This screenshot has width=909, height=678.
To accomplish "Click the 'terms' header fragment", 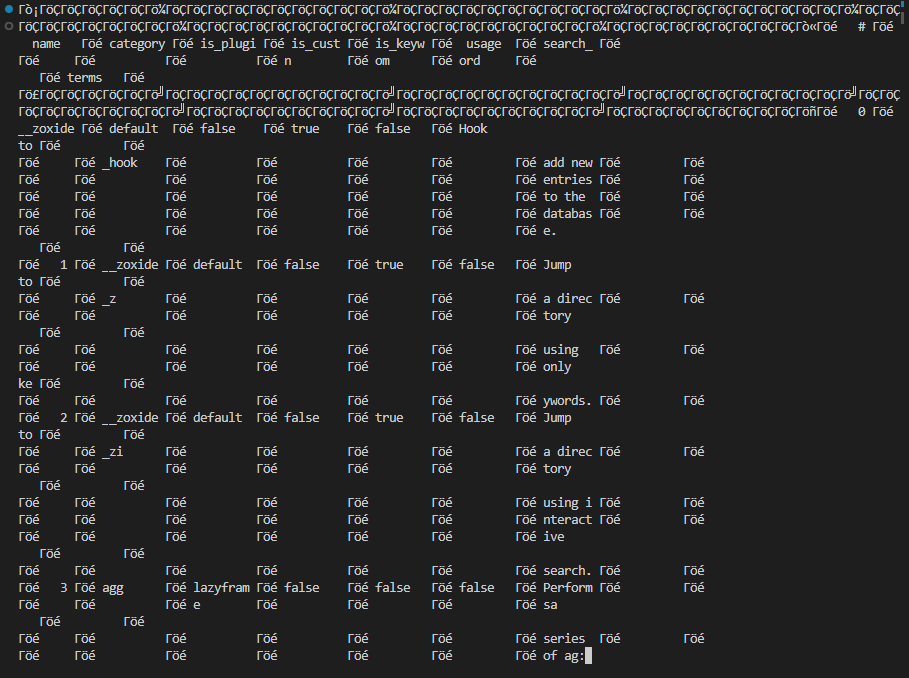I will pyautogui.click(x=85, y=78).
